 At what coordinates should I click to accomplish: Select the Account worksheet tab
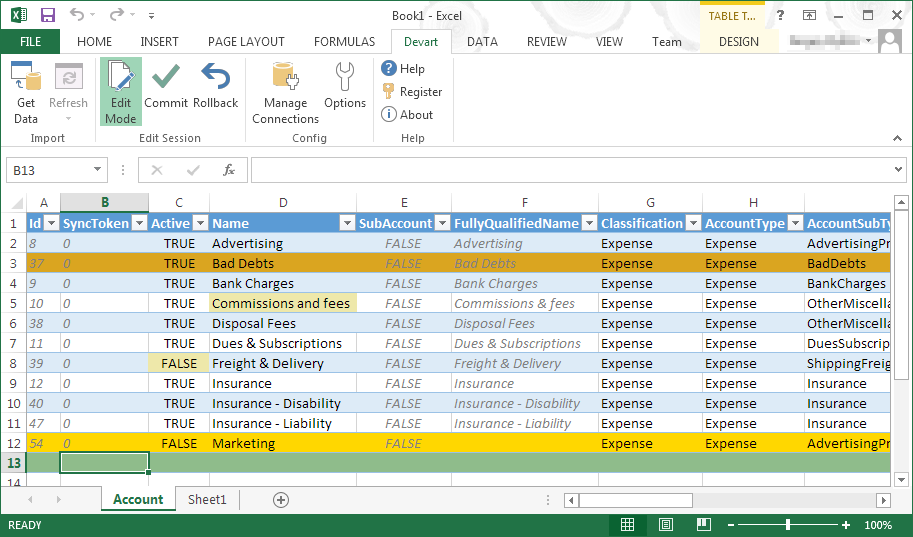138,499
